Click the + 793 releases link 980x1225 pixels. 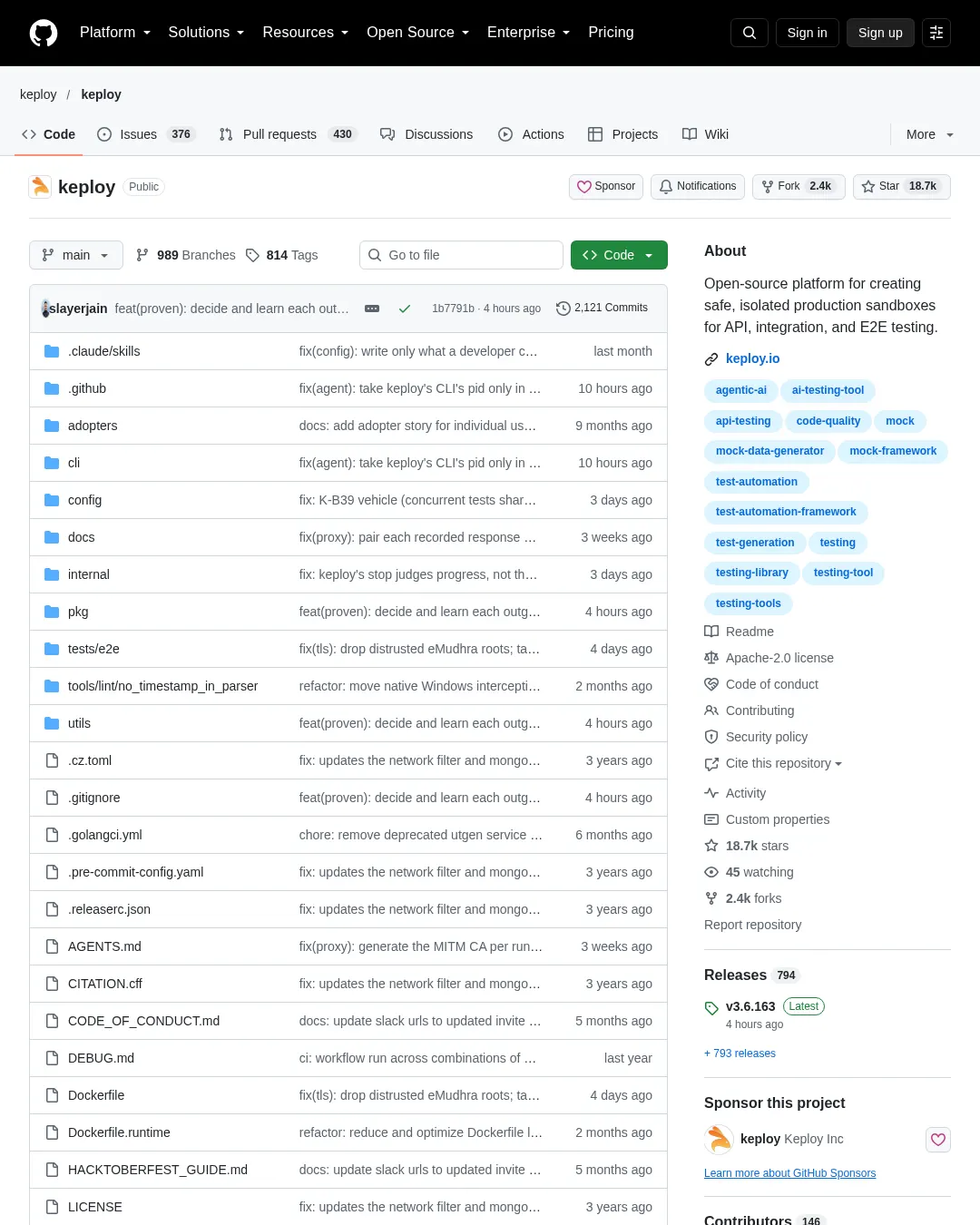[x=740, y=1053]
